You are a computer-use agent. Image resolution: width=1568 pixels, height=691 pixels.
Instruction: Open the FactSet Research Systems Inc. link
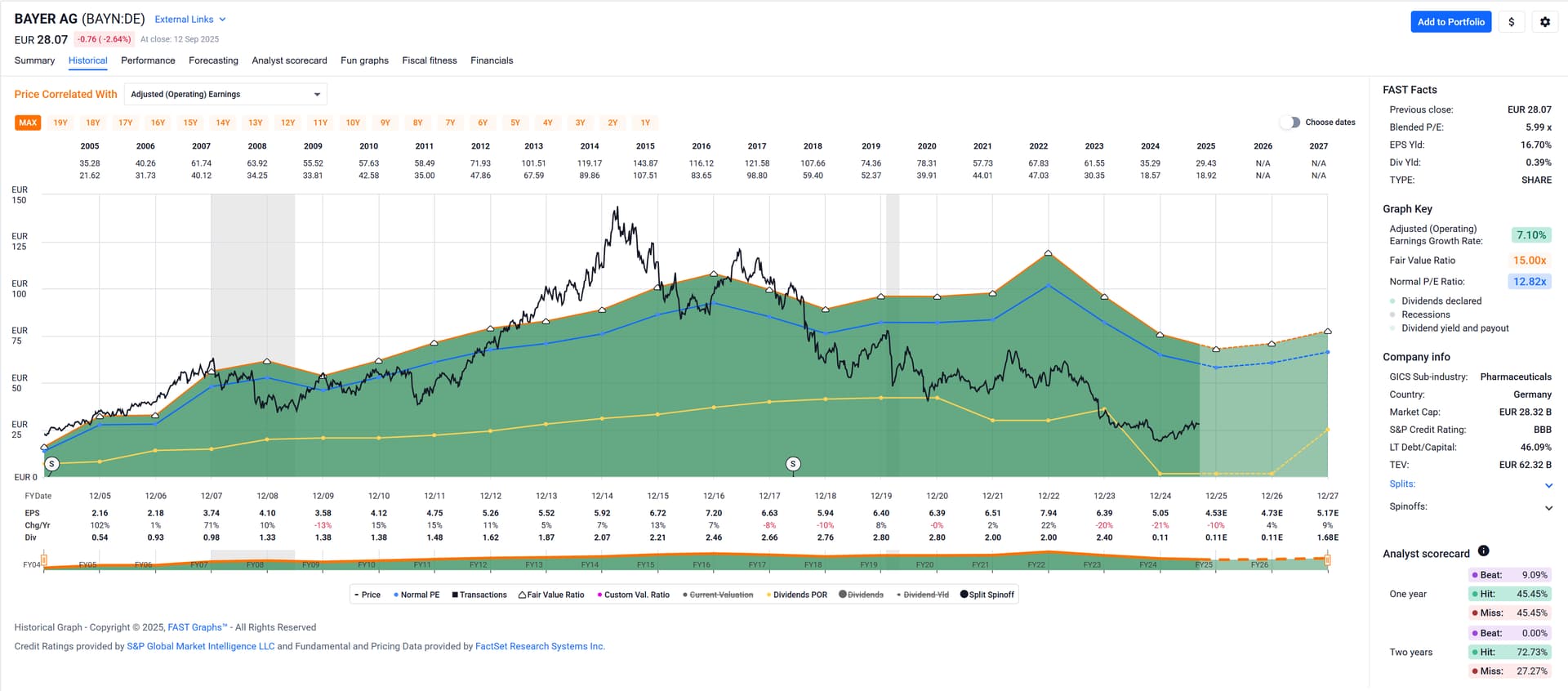(x=540, y=646)
